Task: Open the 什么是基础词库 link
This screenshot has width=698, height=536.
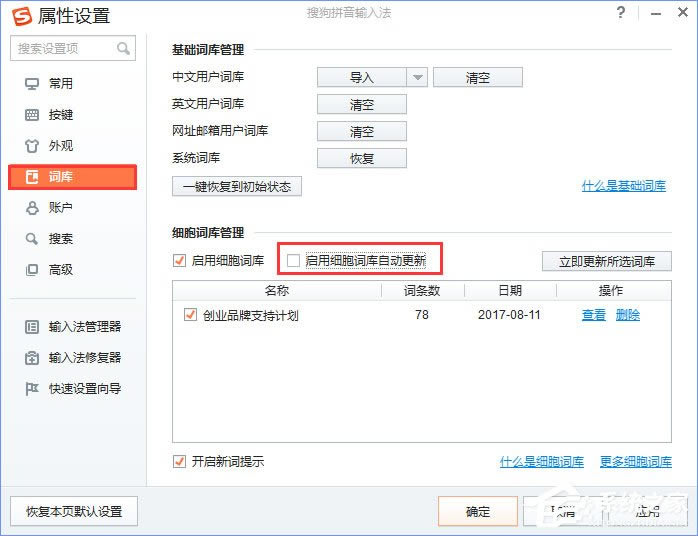Action: 623,186
